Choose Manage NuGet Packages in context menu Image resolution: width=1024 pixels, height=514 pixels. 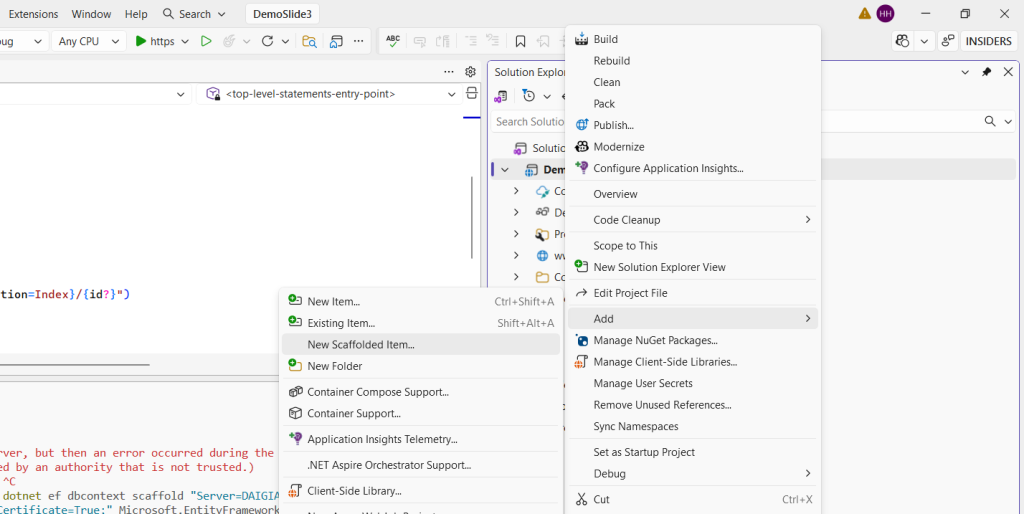(x=655, y=340)
